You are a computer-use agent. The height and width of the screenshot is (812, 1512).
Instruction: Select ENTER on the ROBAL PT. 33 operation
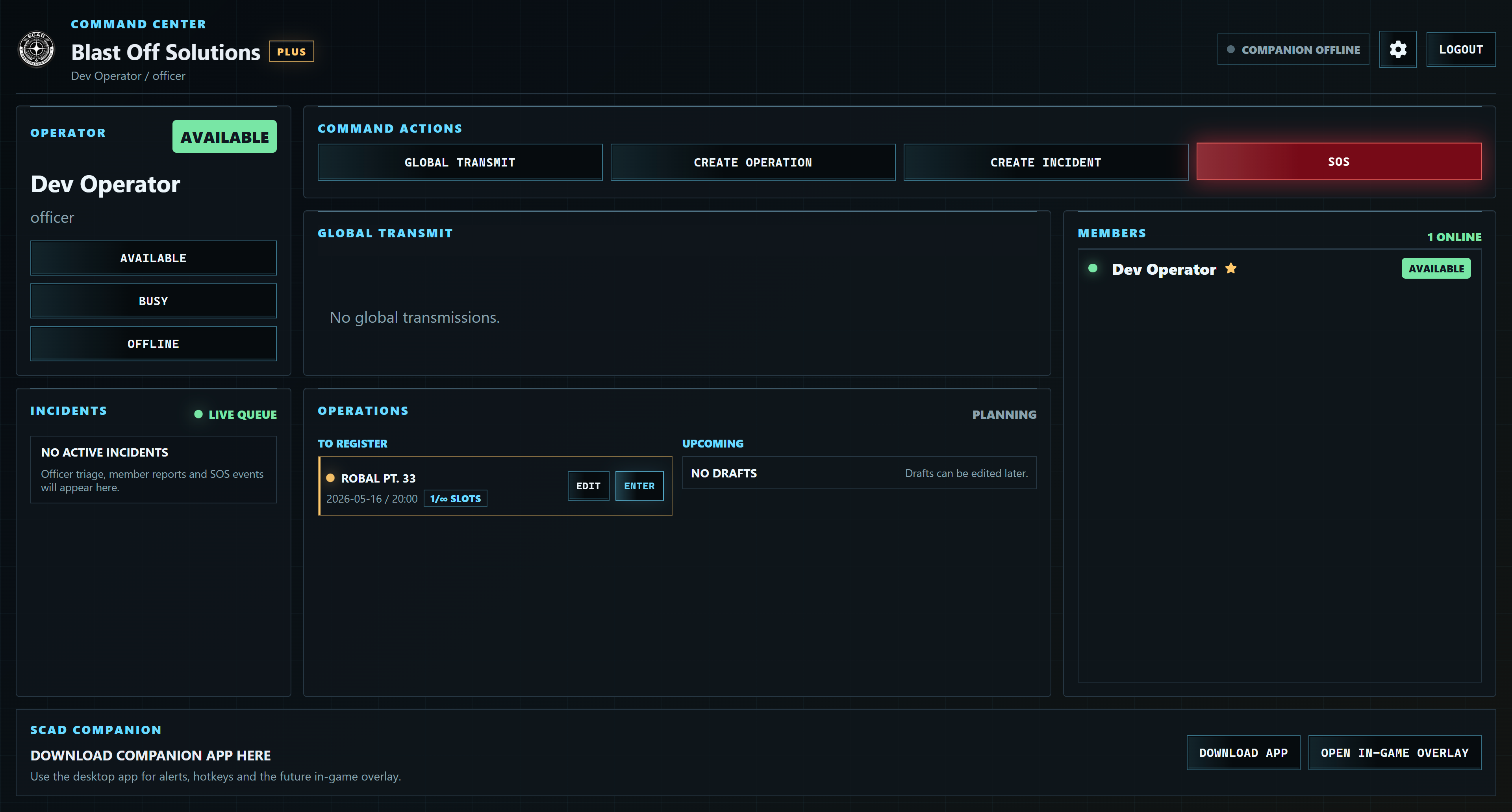point(639,486)
